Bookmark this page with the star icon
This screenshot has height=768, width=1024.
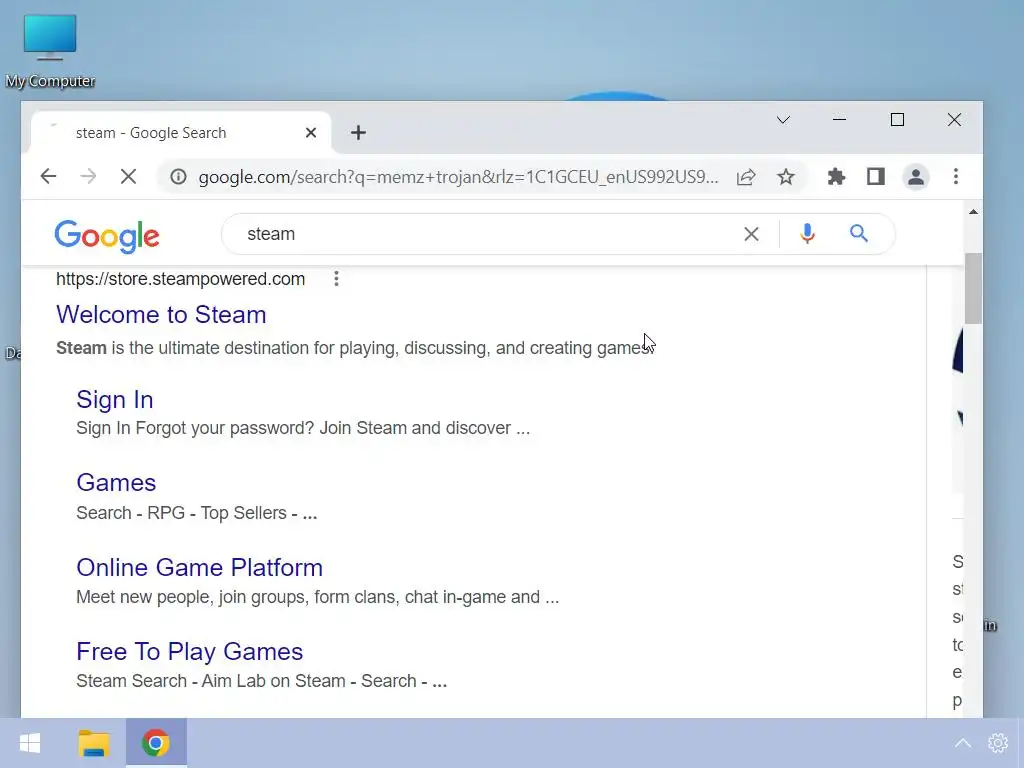click(x=786, y=176)
